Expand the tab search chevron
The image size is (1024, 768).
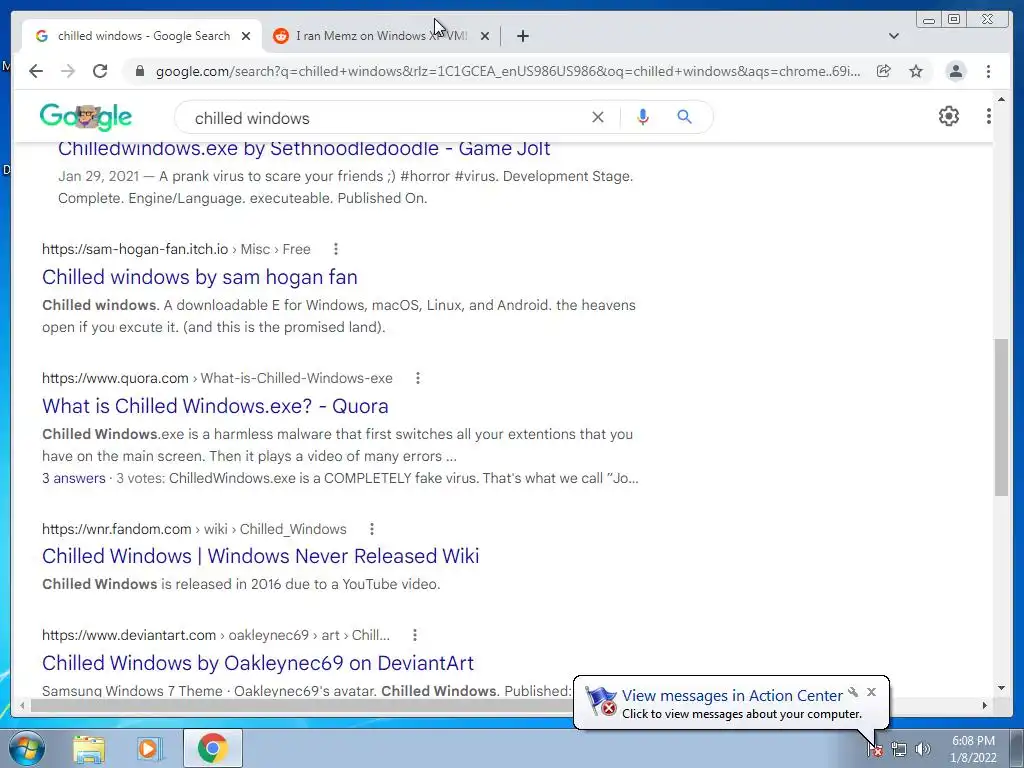pos(894,36)
